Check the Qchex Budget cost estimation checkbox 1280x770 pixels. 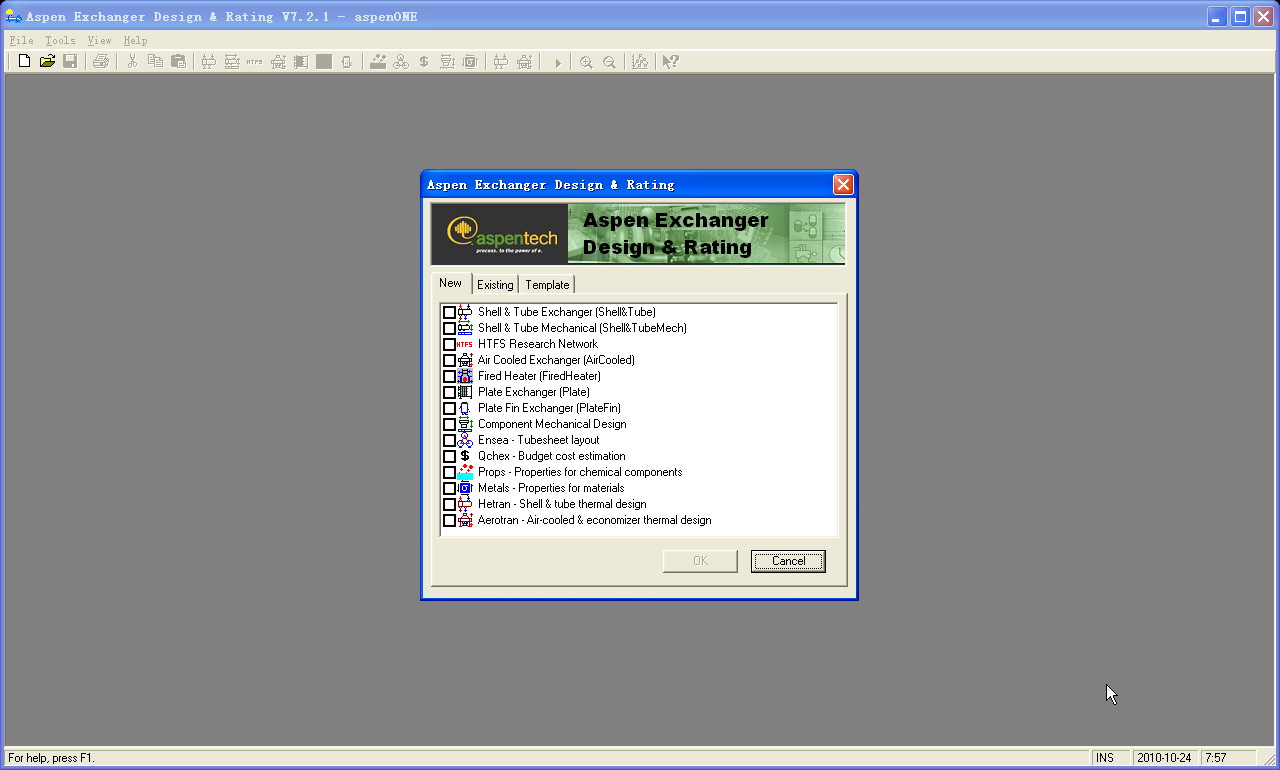click(449, 456)
